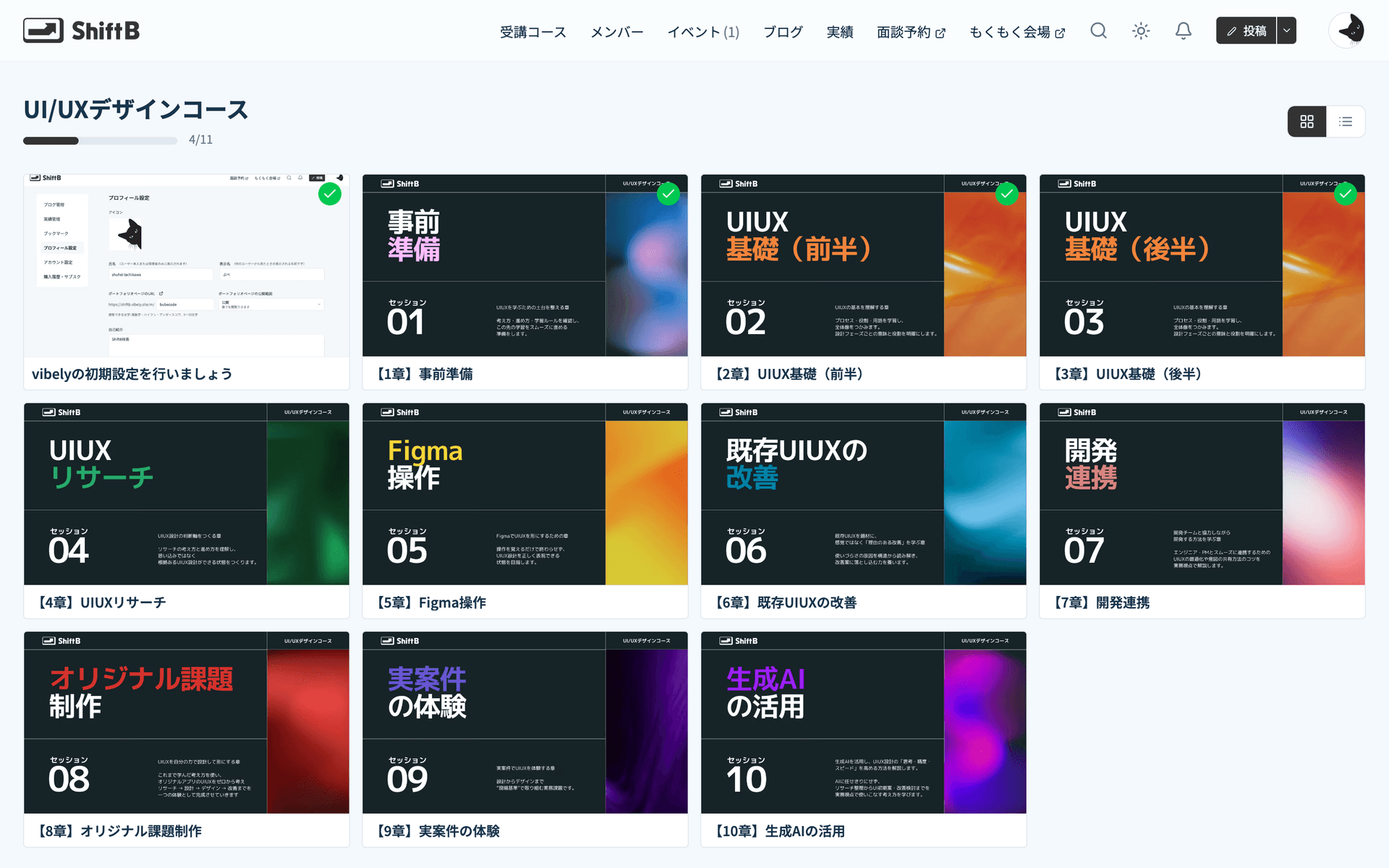Click 【4章】UIUXリサーチ title text
This screenshot has height=868, width=1389.
click(101, 603)
